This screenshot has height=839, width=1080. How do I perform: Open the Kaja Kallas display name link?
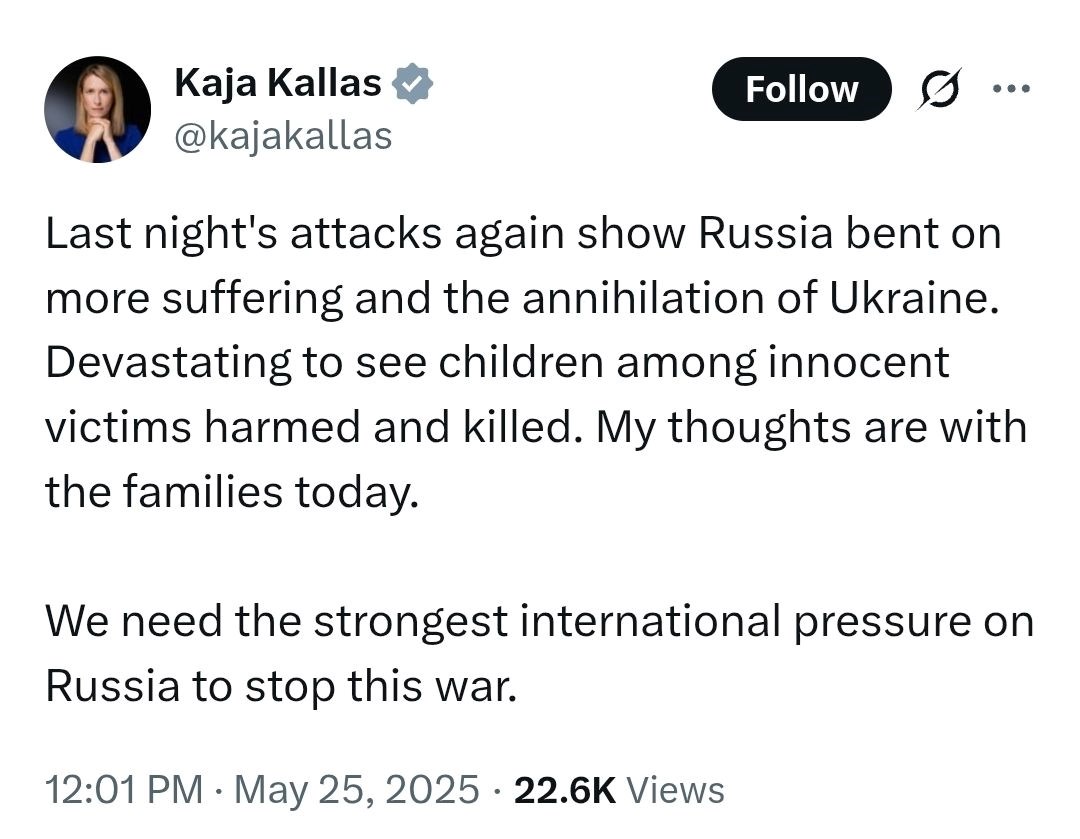click(x=278, y=83)
